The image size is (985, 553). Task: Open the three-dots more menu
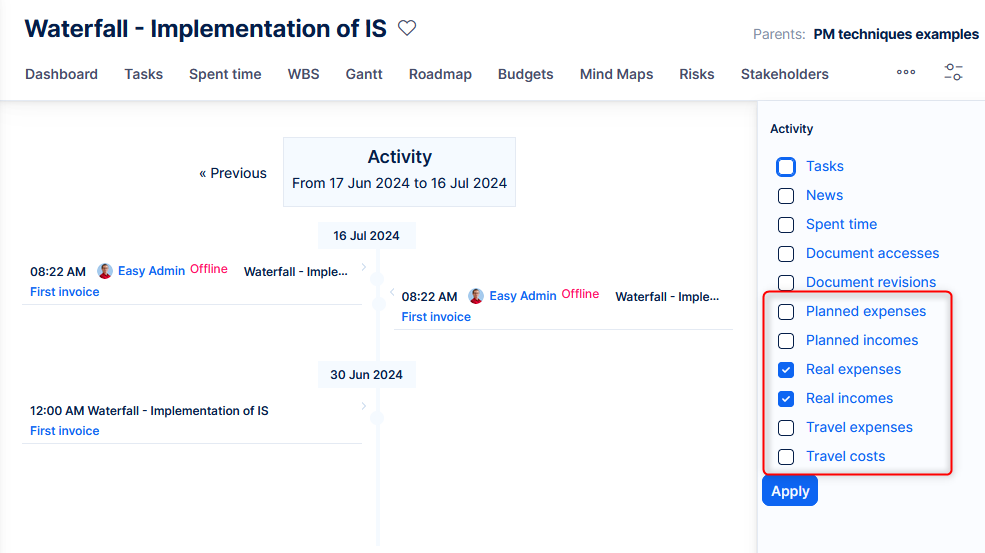tap(906, 73)
